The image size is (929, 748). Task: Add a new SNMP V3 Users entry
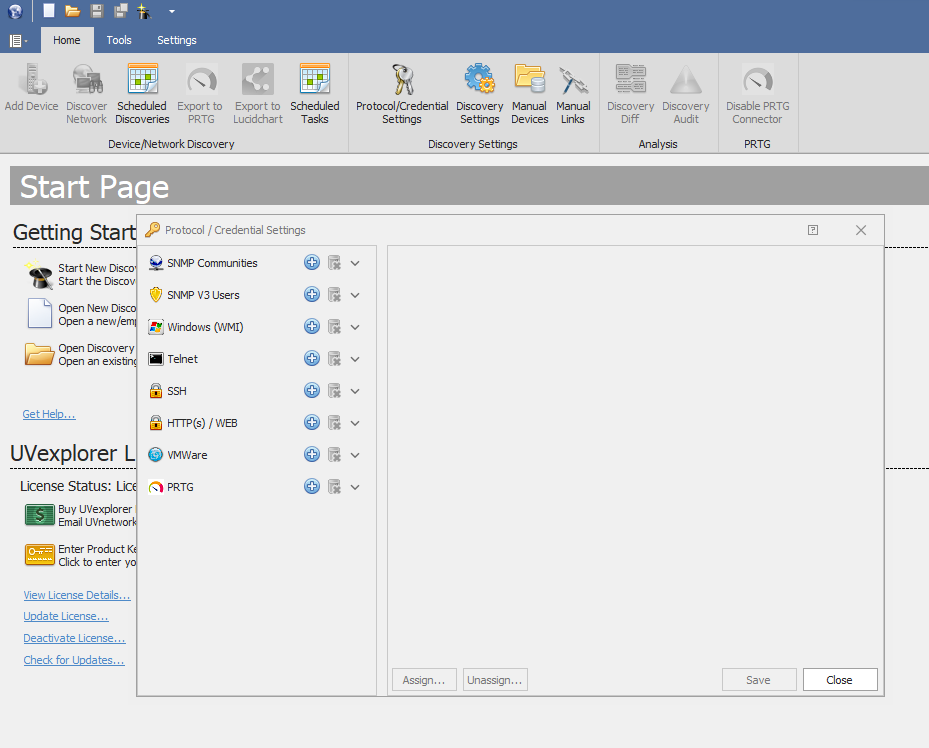pos(312,294)
